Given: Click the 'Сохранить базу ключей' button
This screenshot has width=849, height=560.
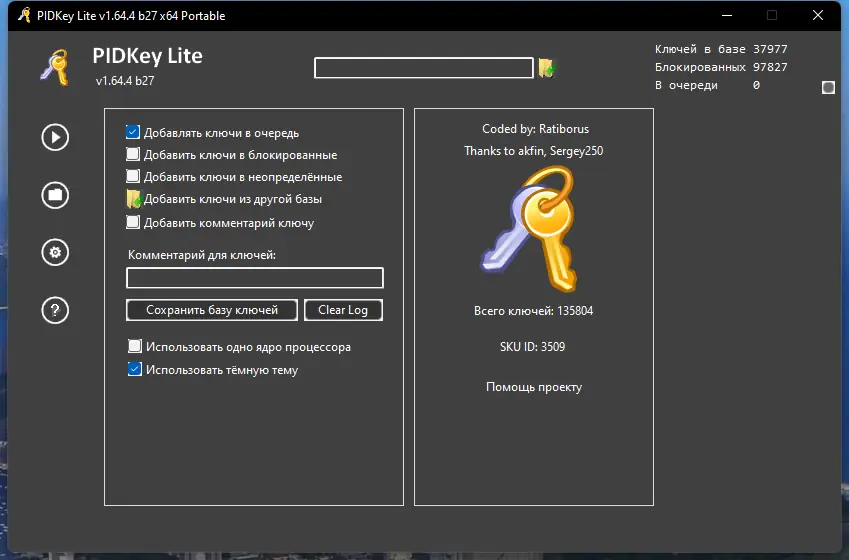Looking at the screenshot, I should pos(212,310).
